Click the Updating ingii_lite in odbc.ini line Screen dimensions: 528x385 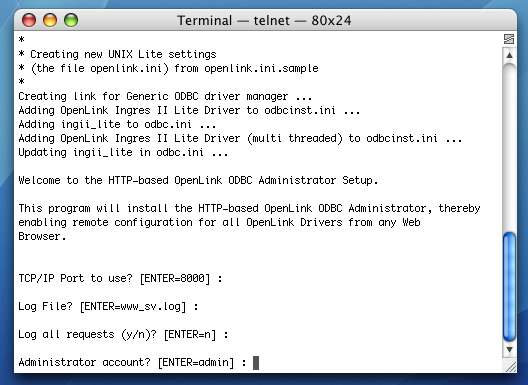pyautogui.click(x=123, y=152)
